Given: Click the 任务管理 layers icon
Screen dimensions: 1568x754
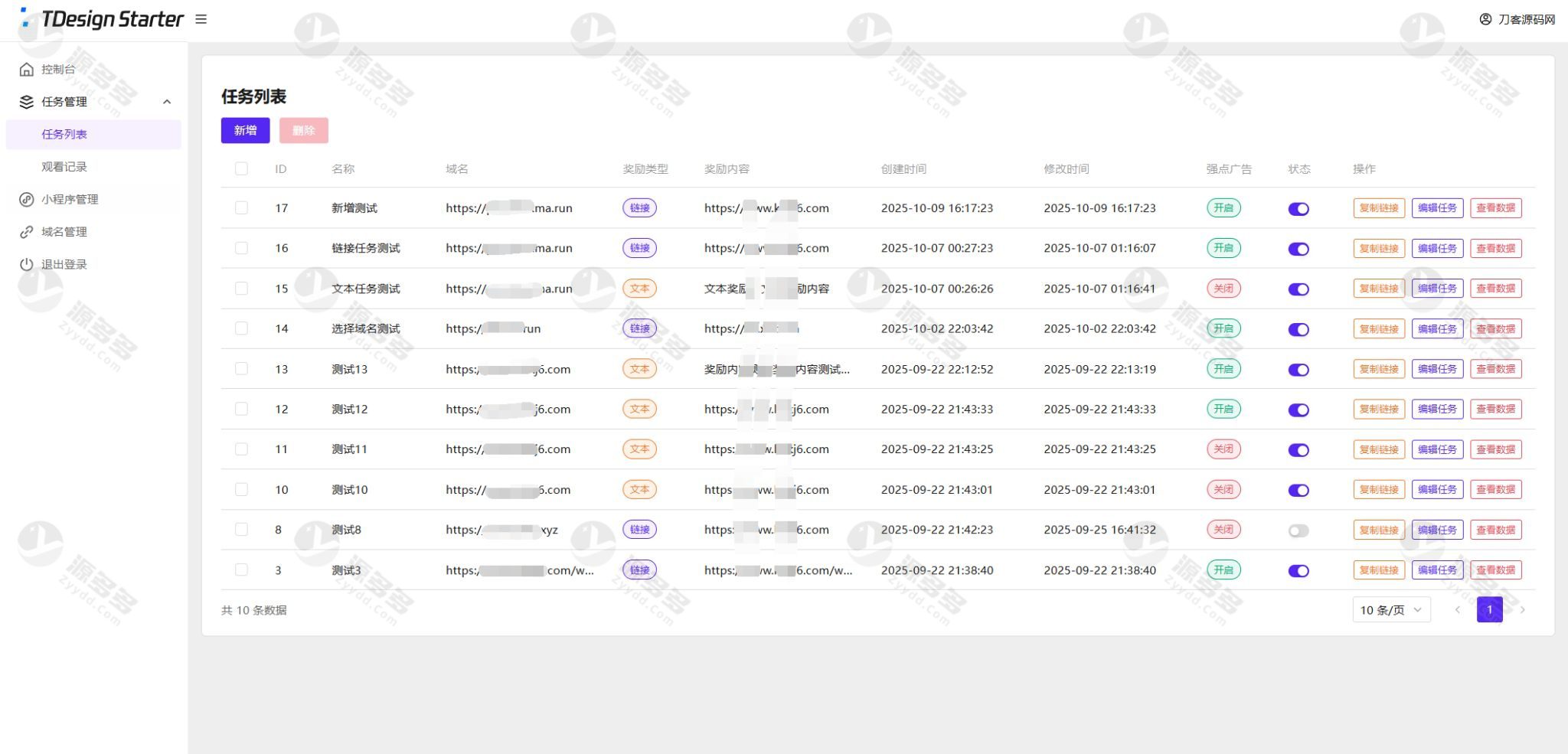Looking at the screenshot, I should click(27, 102).
